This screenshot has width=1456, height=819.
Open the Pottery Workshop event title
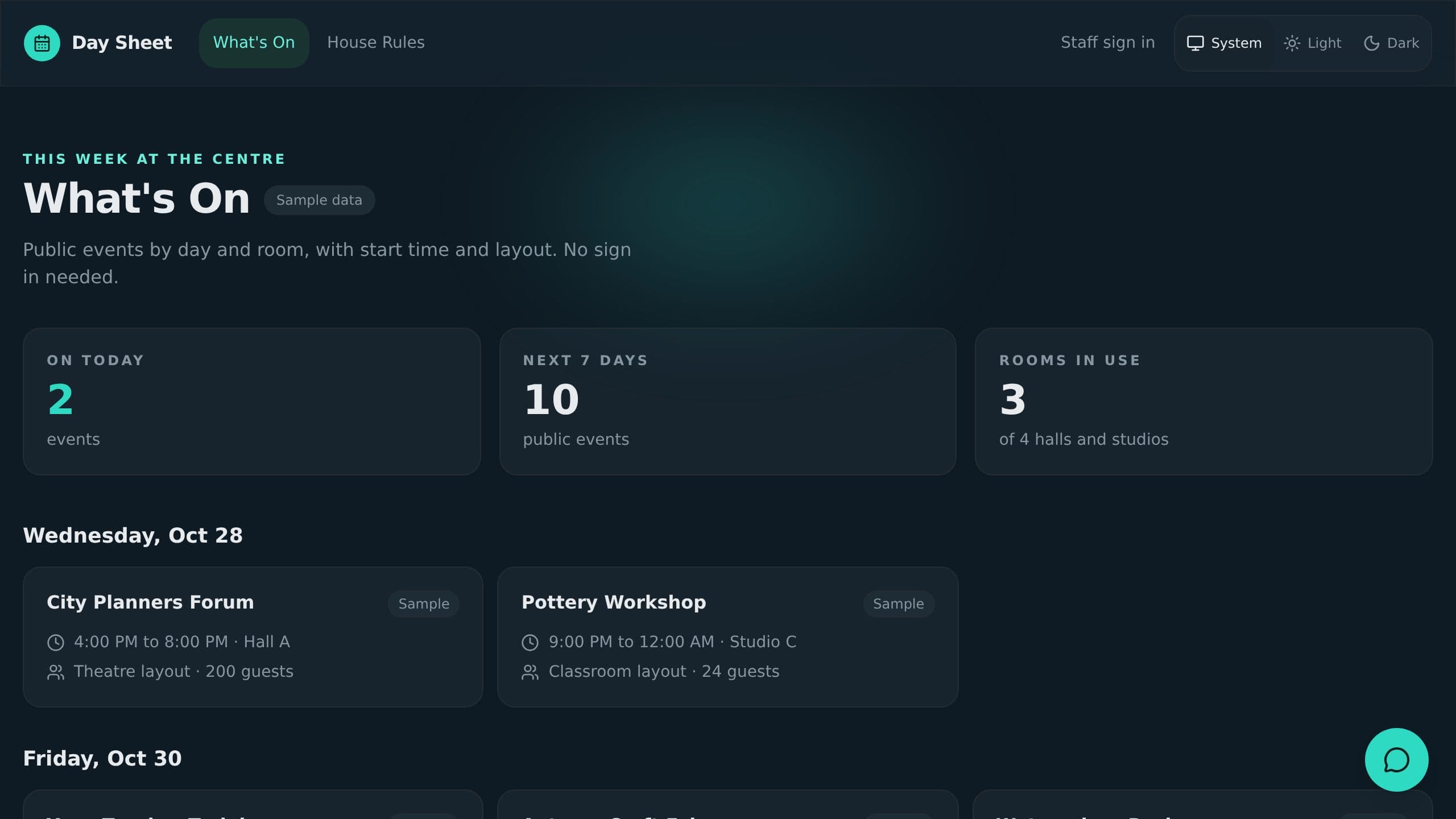(x=614, y=602)
